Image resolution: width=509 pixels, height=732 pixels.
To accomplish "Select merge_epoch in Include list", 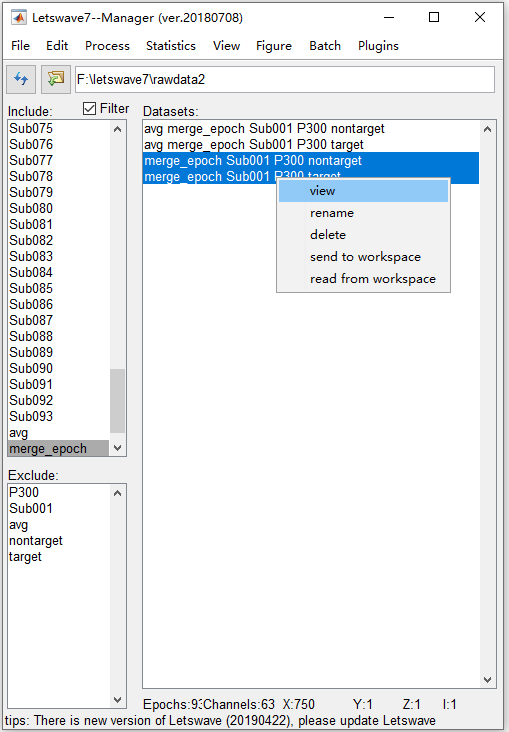I will [x=59, y=448].
